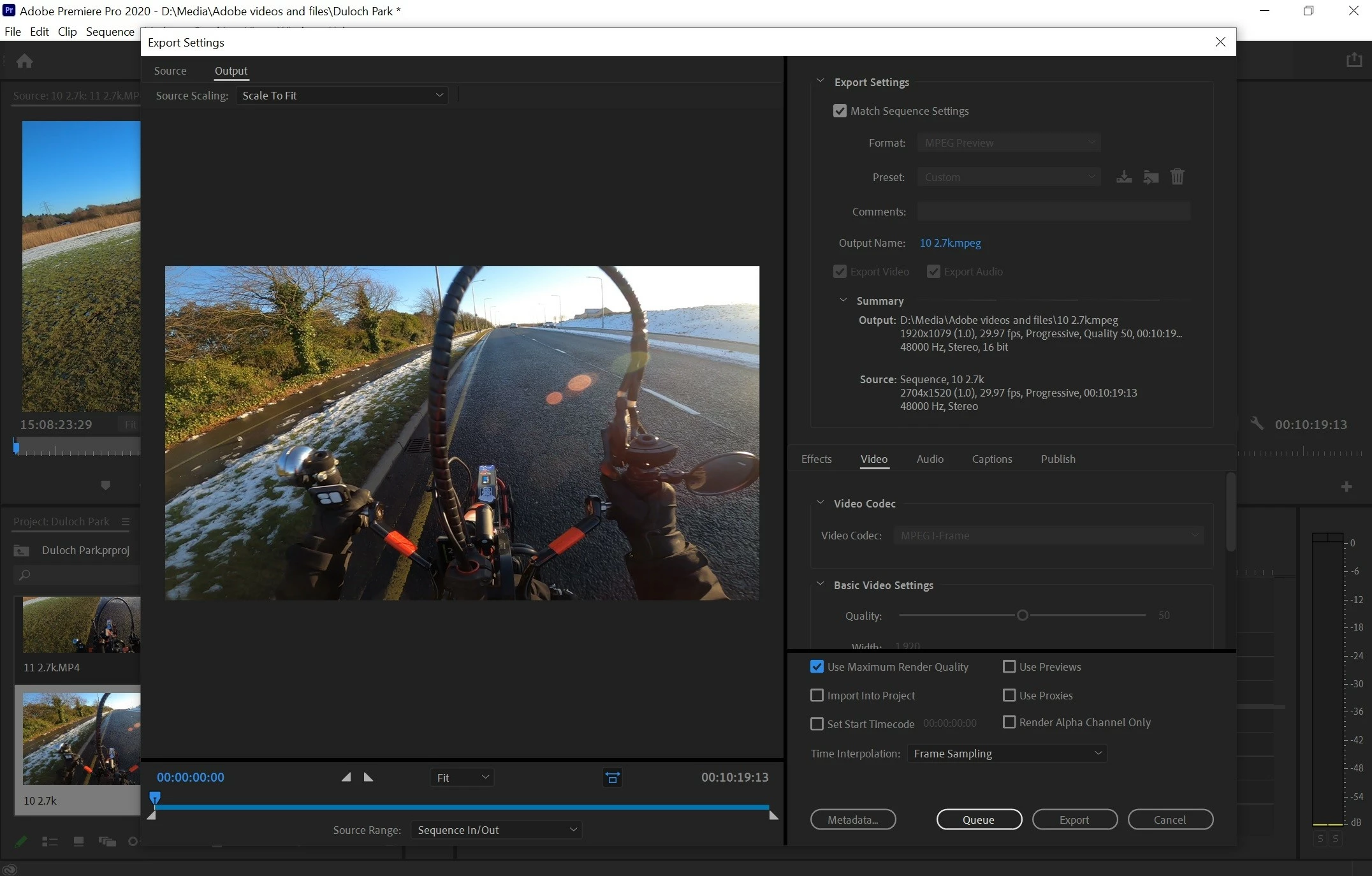Click the Set In Point triangle icon
The image size is (1372, 876).
point(346,777)
